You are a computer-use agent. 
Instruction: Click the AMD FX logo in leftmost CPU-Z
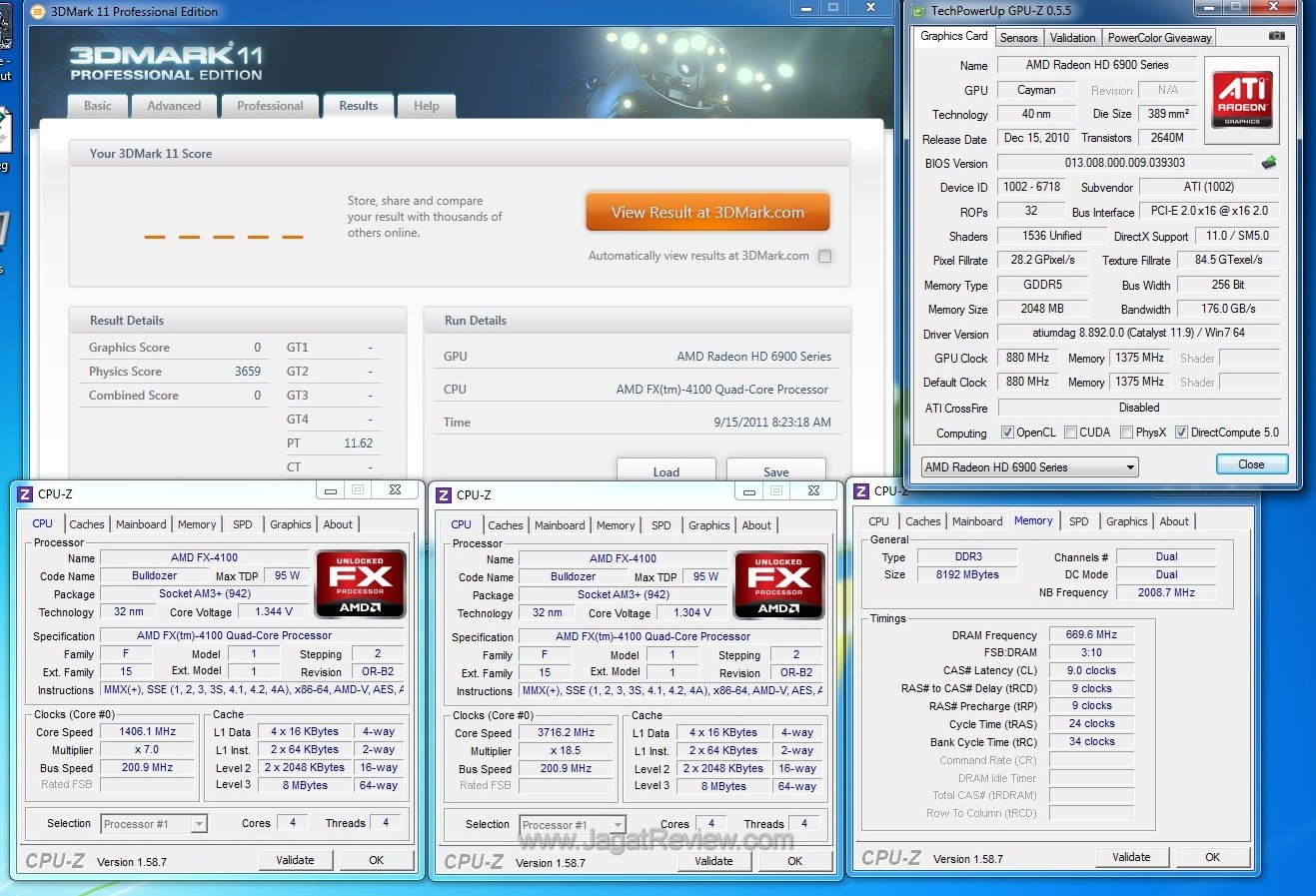(360, 583)
